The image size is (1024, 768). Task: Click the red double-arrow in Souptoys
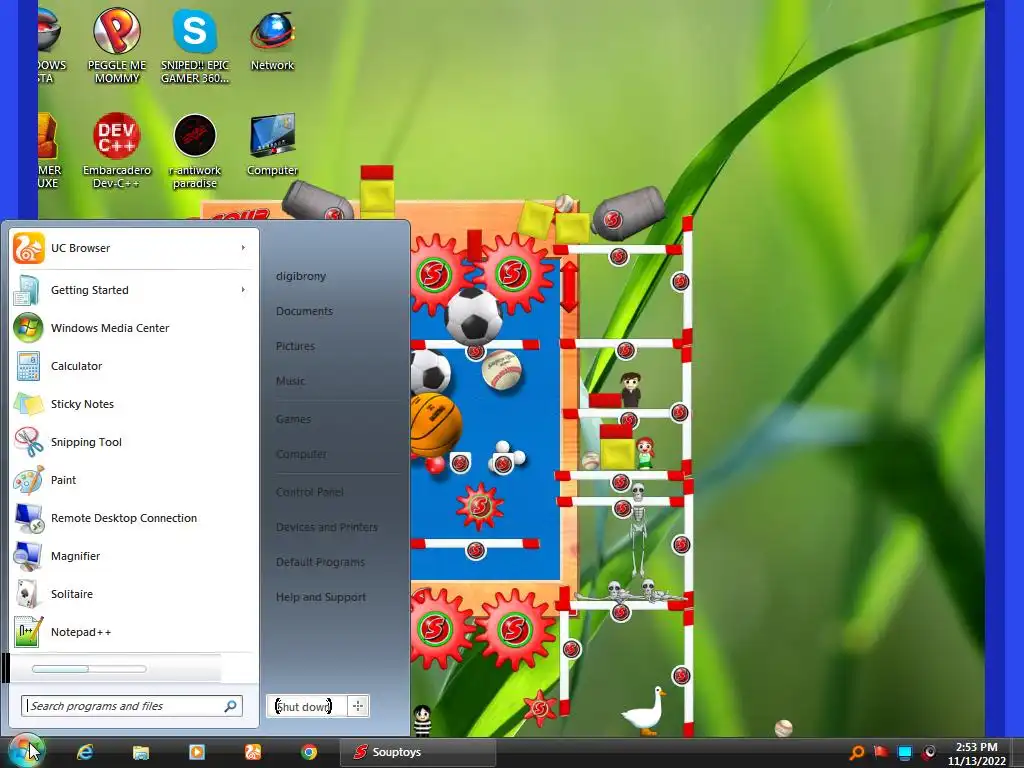coord(569,287)
